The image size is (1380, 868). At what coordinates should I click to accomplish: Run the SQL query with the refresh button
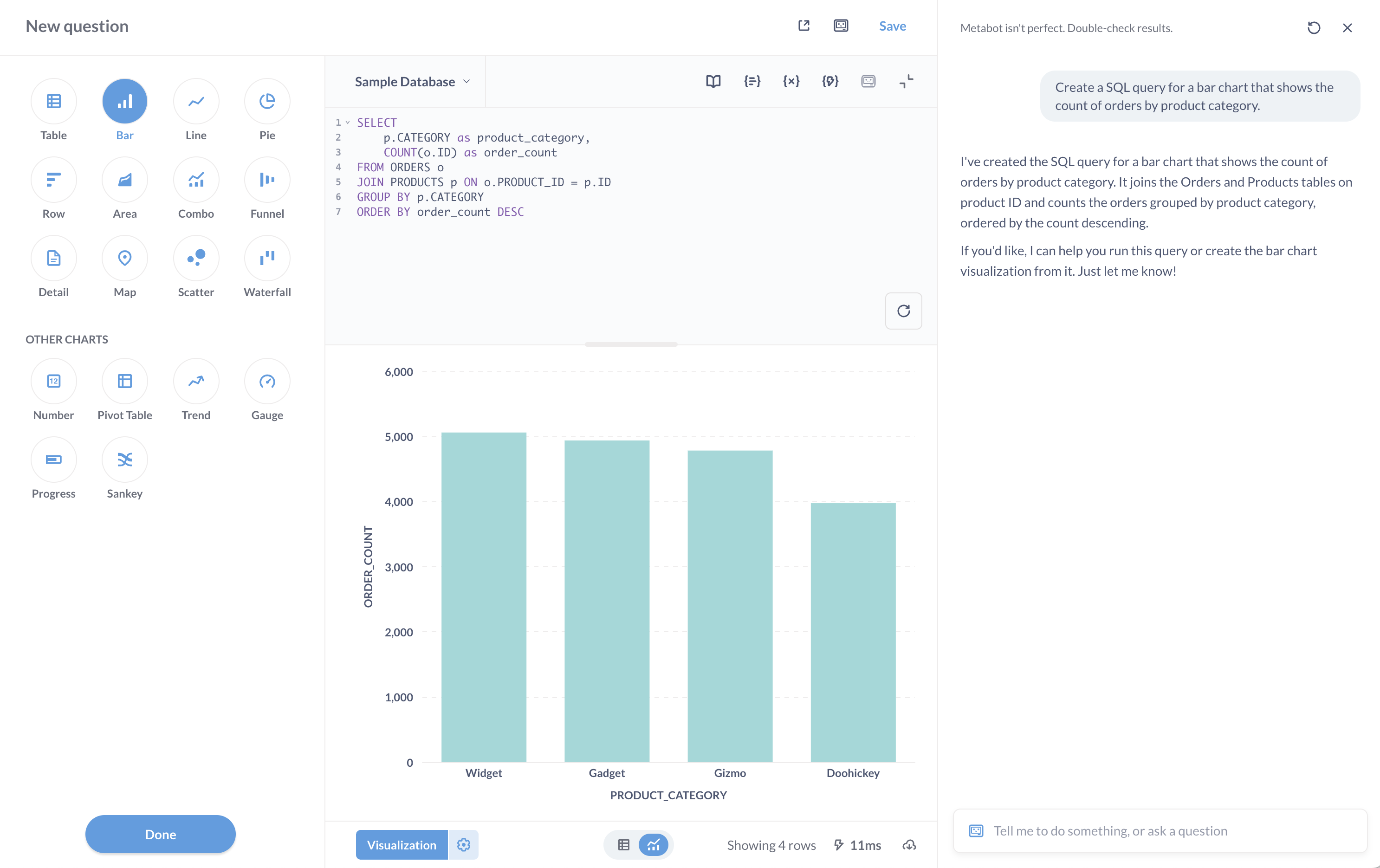[x=904, y=311]
